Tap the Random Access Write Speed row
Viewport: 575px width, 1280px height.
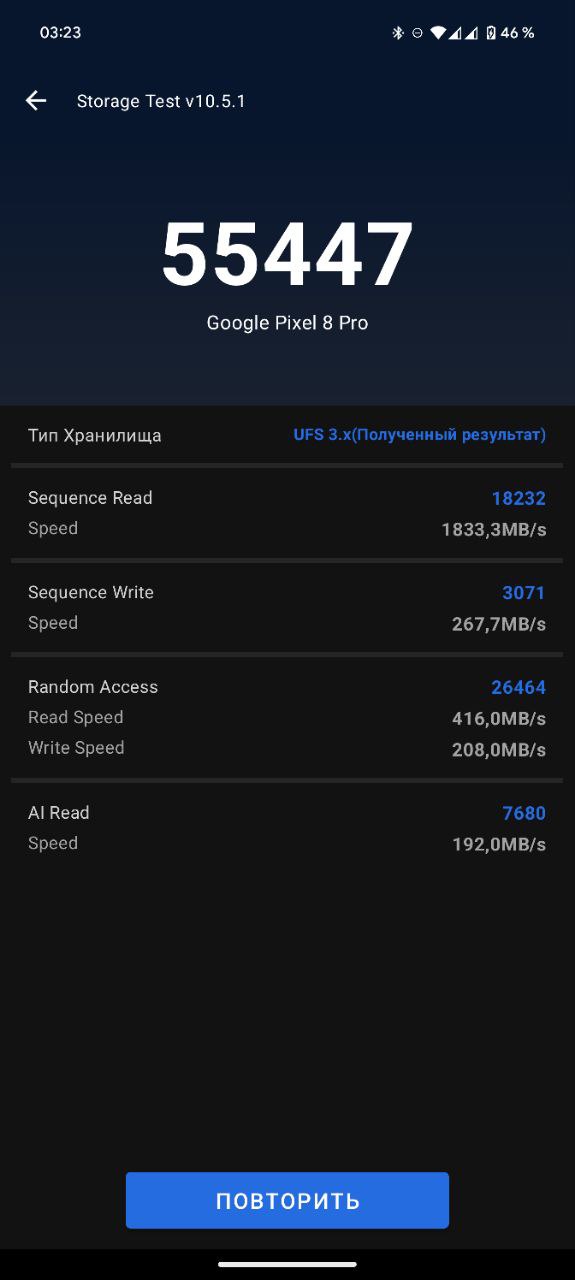(x=287, y=749)
